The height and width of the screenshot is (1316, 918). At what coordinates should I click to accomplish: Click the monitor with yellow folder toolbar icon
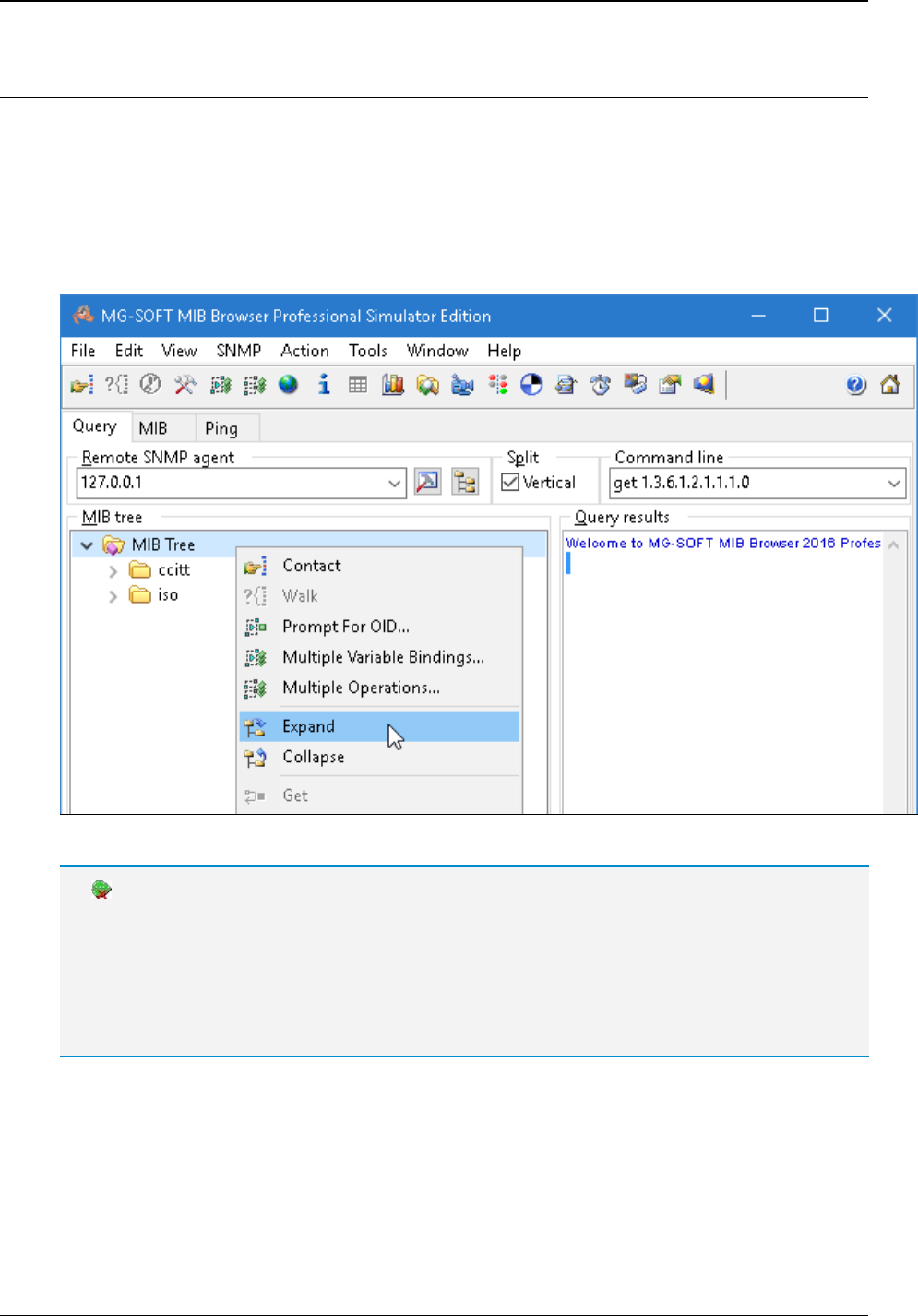[704, 385]
